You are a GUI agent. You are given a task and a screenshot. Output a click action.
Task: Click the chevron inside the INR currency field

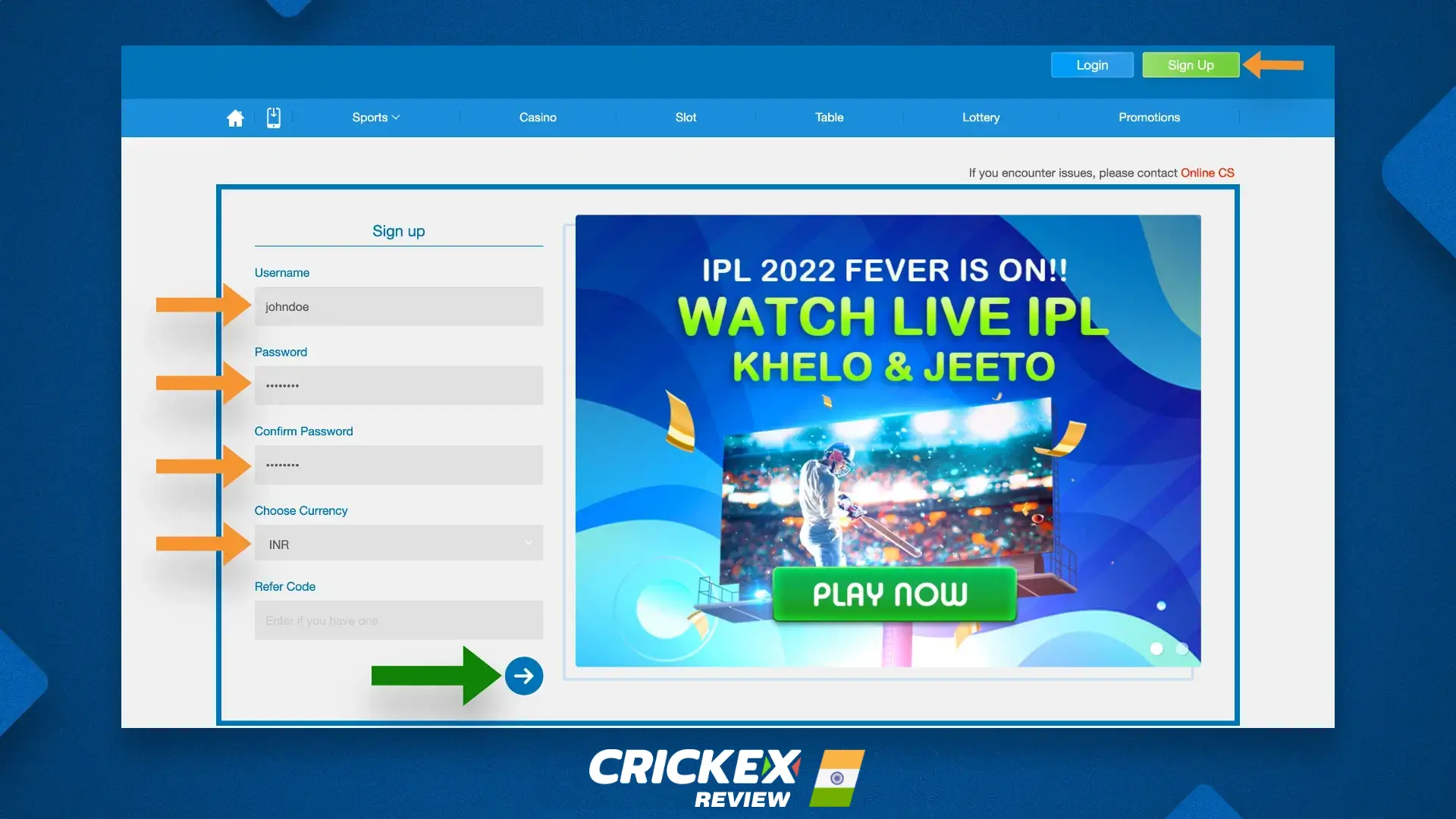click(x=529, y=543)
